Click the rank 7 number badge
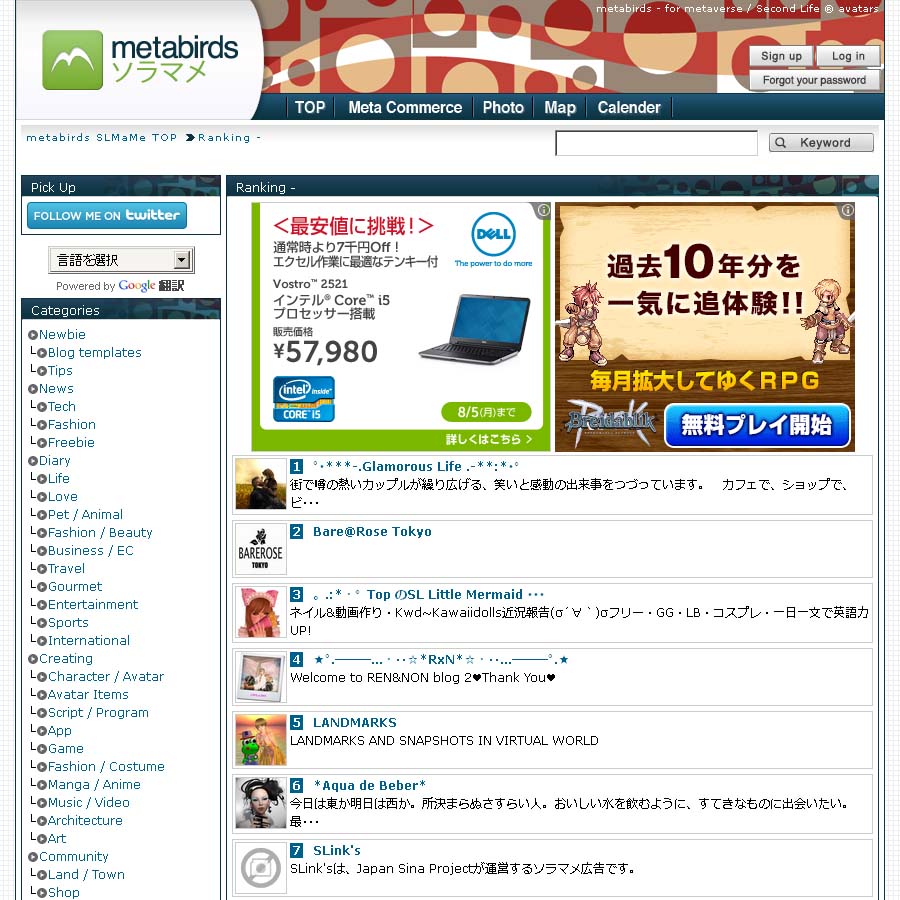This screenshot has width=900, height=900. point(296,850)
